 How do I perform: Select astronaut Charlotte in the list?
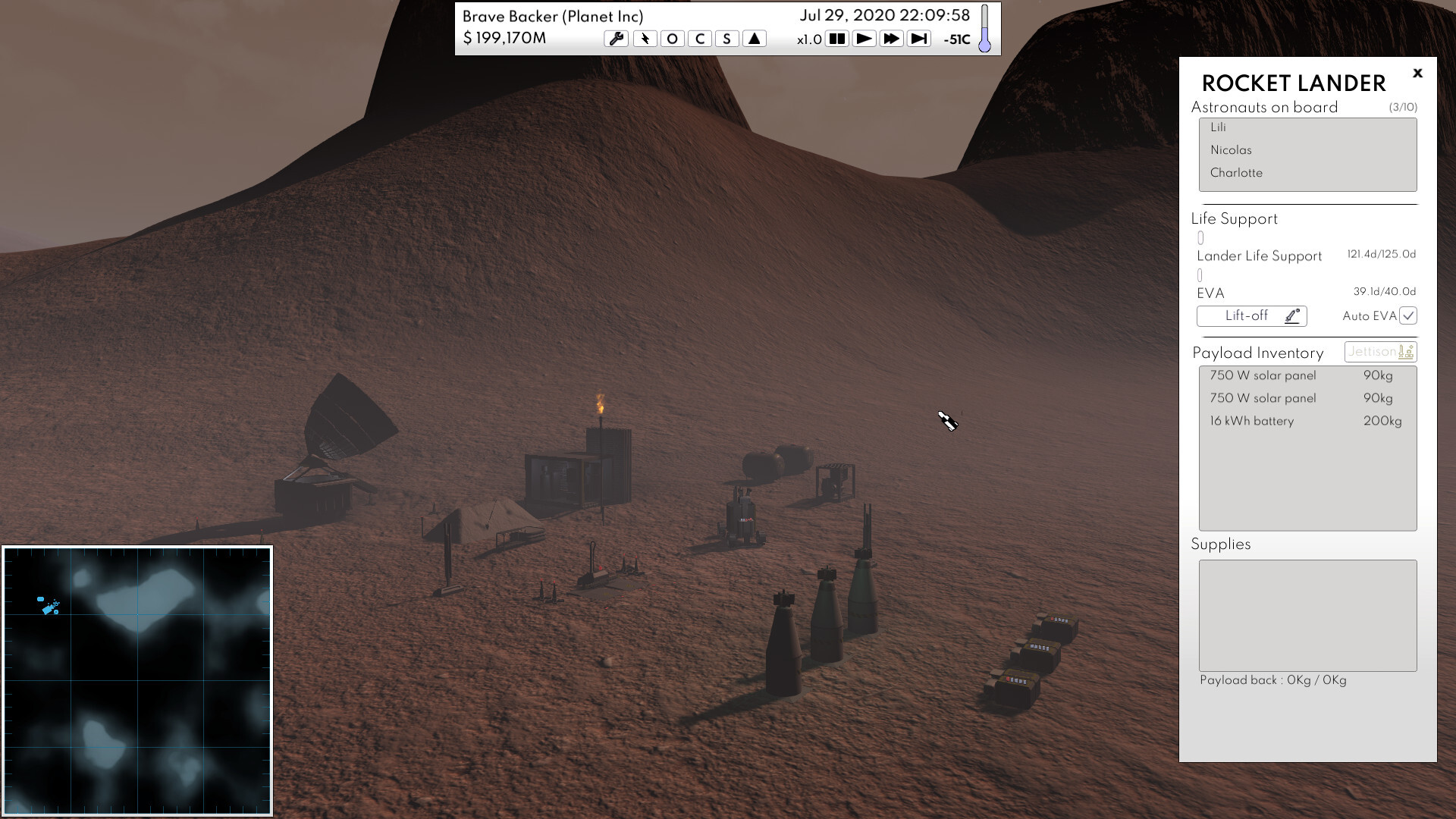(x=1236, y=173)
